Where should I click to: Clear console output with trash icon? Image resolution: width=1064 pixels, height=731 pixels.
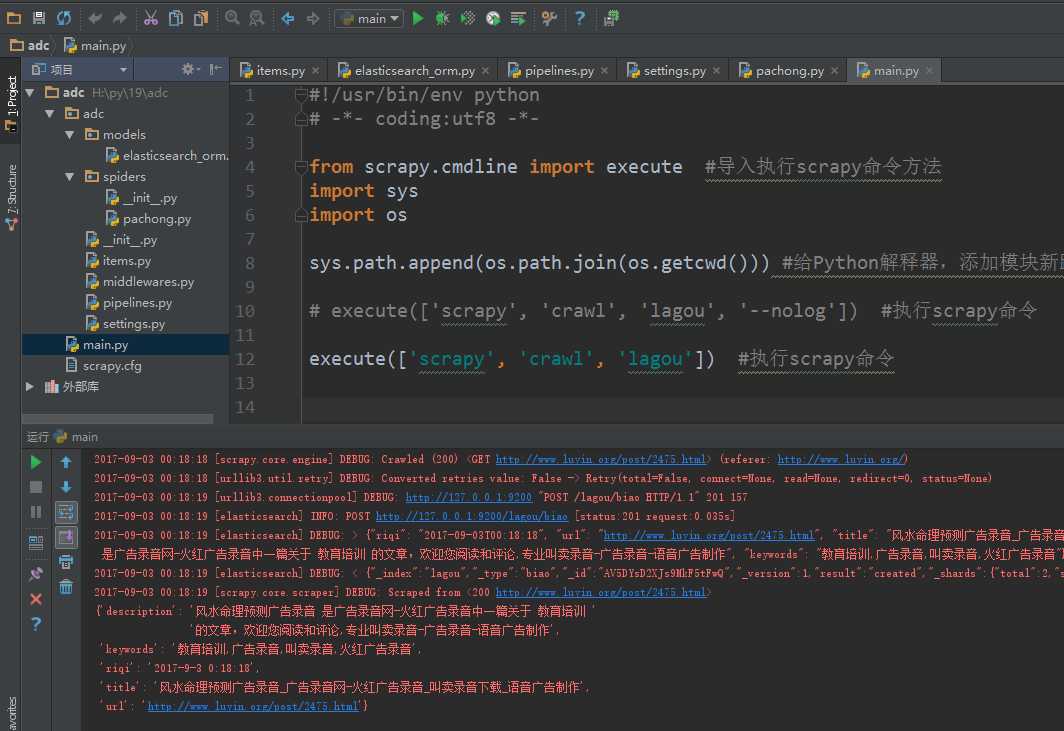coord(66,586)
